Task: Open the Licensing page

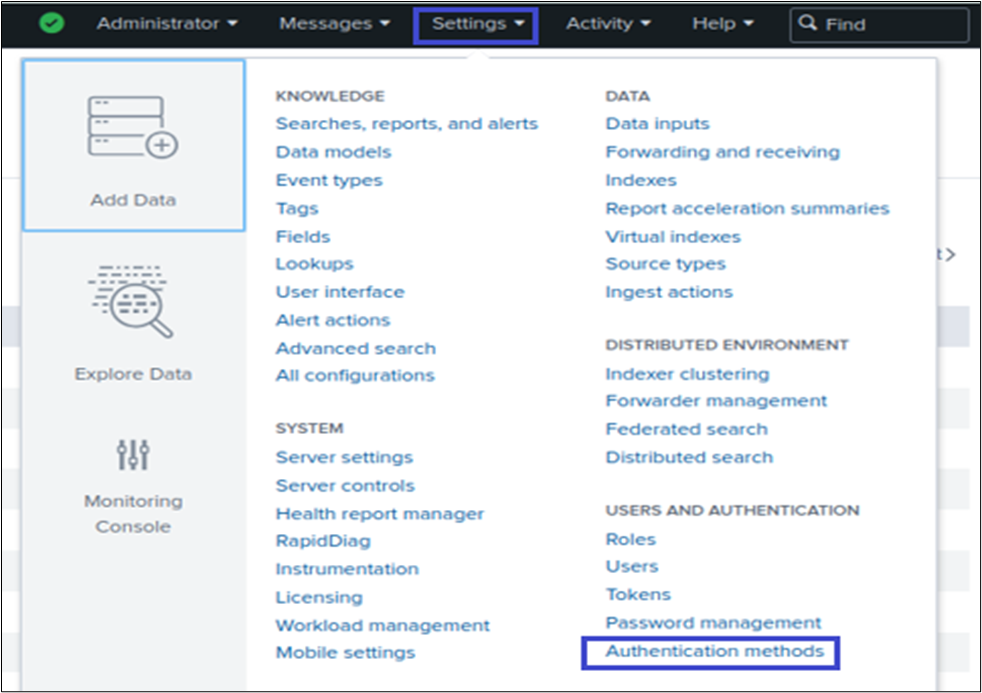Action: click(x=319, y=597)
